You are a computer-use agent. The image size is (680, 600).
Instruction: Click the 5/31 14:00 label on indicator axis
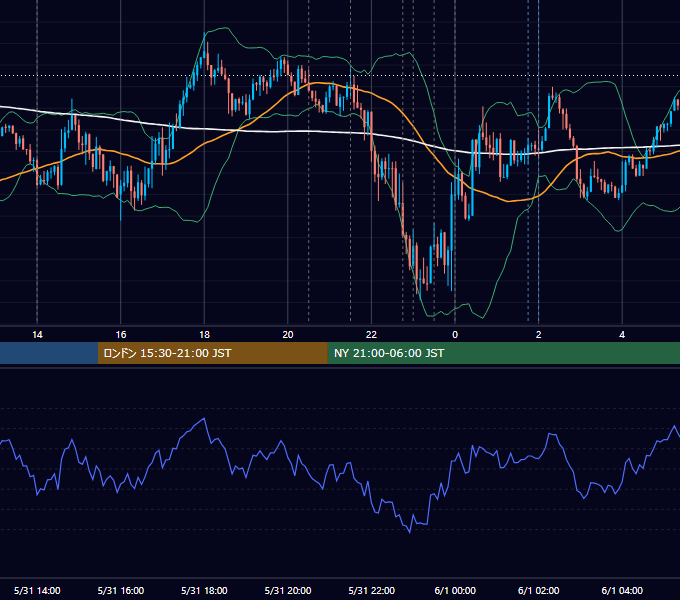[37, 590]
